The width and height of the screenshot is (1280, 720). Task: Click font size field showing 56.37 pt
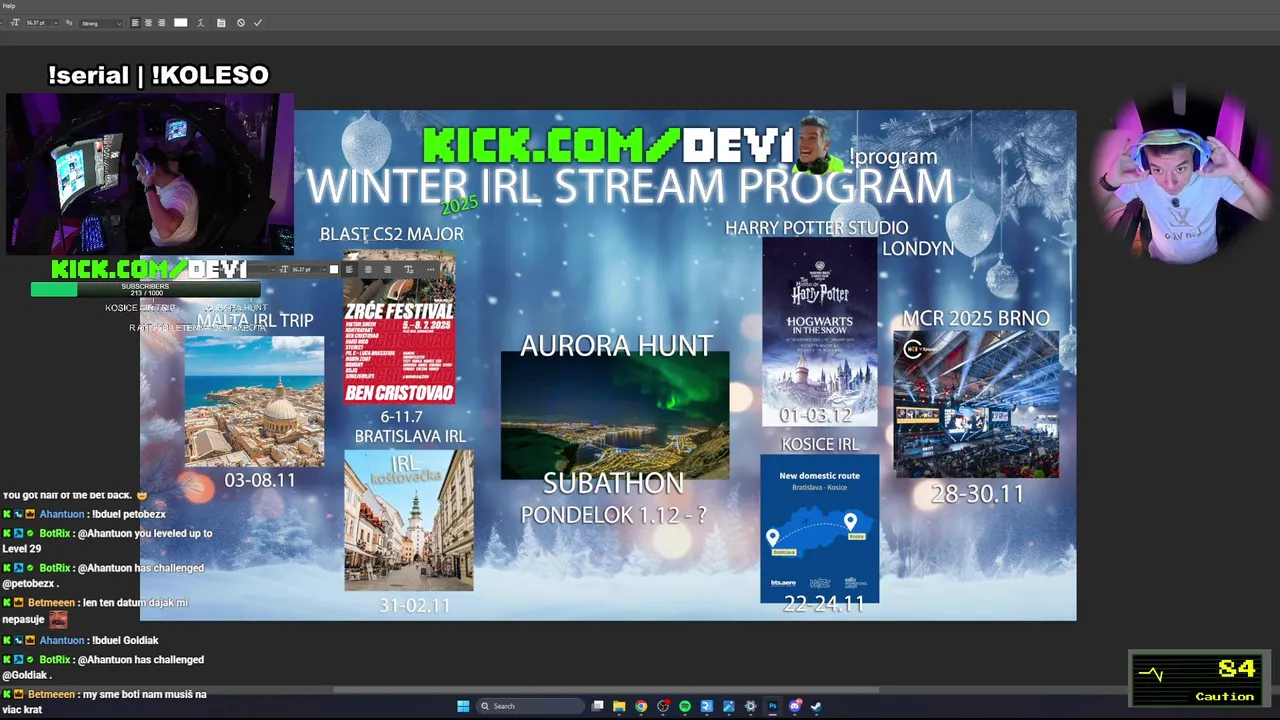pyautogui.click(x=37, y=22)
